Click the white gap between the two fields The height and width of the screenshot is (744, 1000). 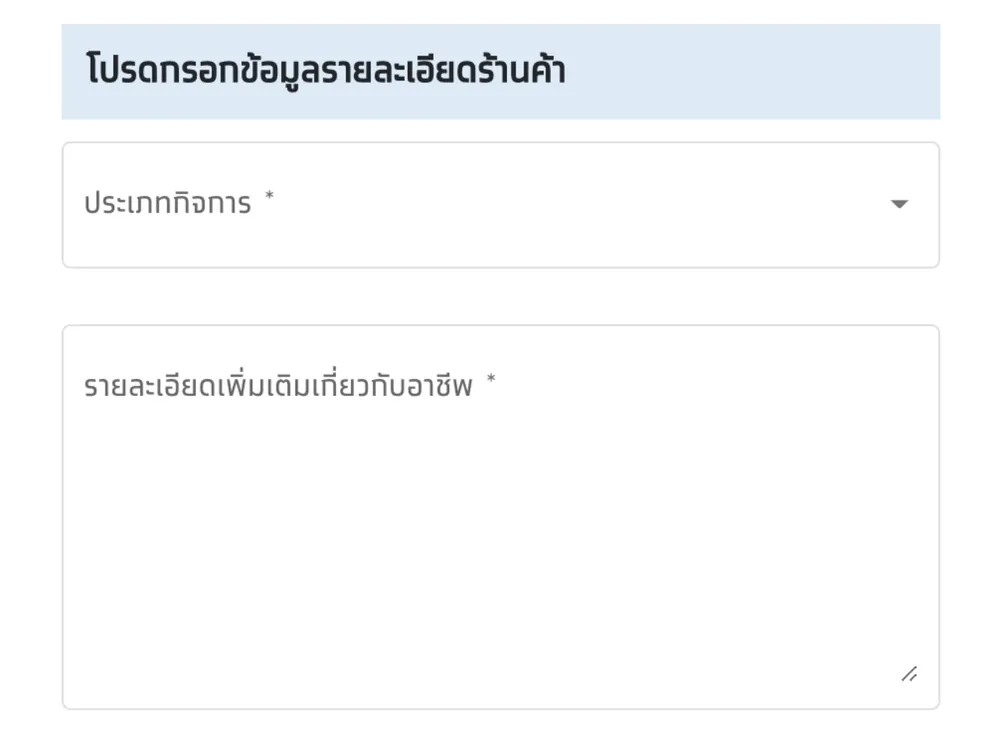[501, 296]
